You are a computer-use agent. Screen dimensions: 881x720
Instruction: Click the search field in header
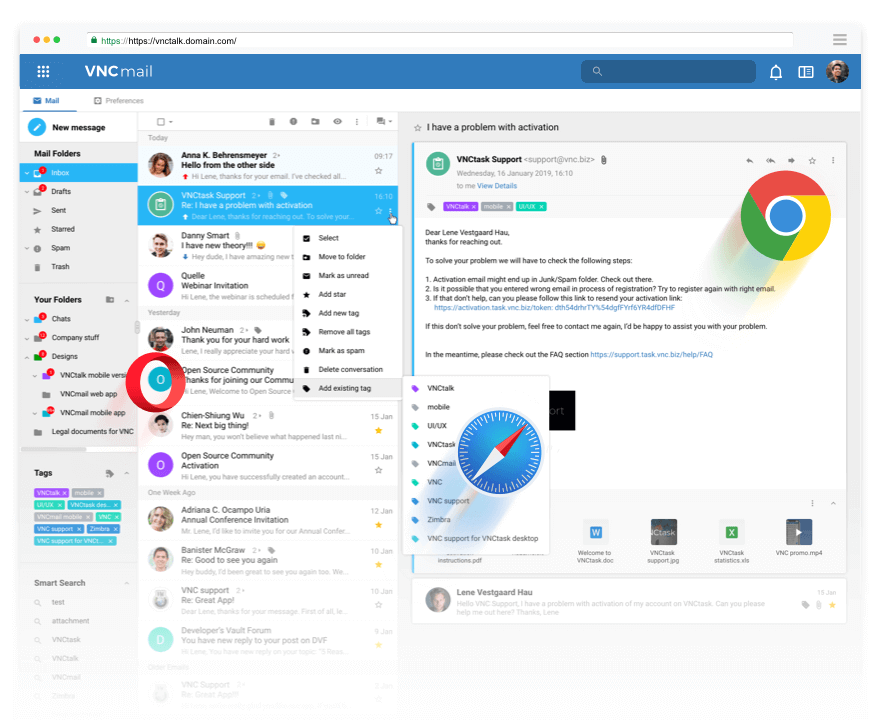click(x=668, y=71)
